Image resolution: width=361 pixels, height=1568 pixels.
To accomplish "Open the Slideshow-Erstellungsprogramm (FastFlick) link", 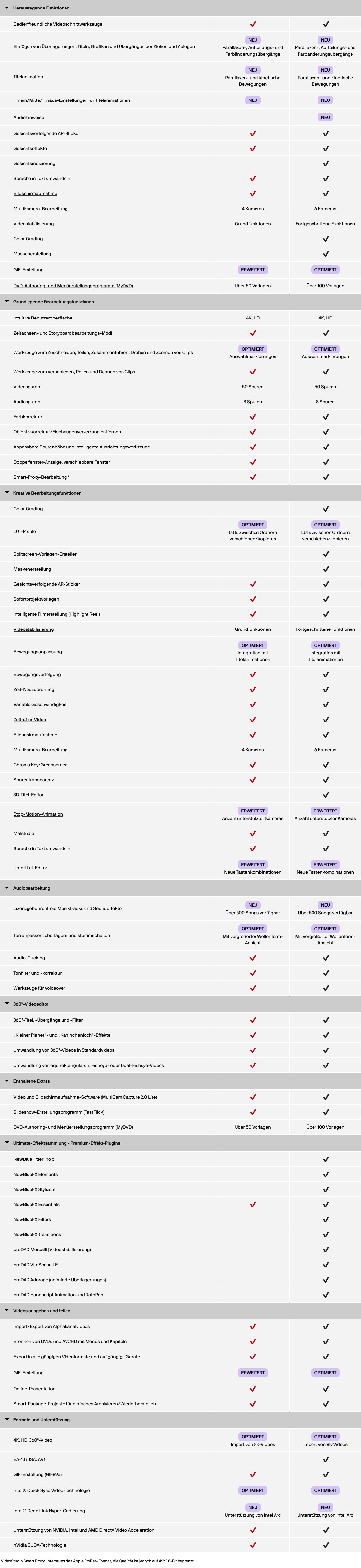I will [x=58, y=1112].
